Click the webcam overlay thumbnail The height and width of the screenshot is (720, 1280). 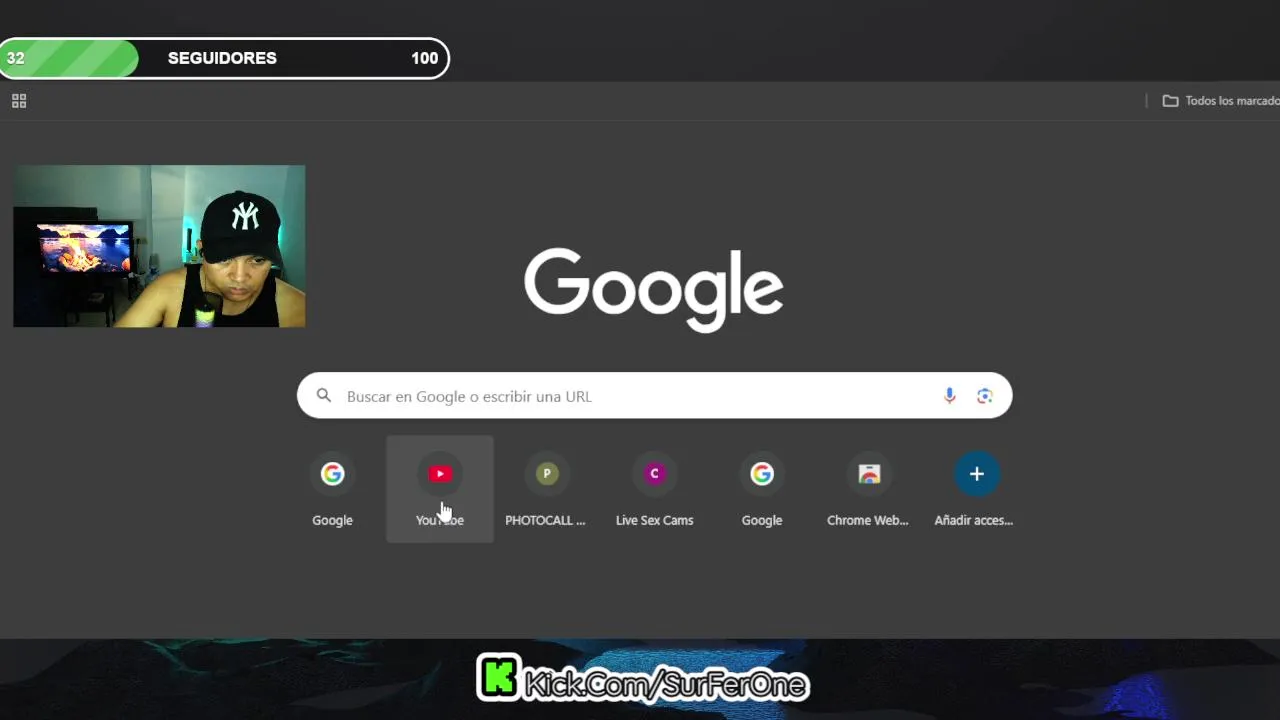coord(159,246)
